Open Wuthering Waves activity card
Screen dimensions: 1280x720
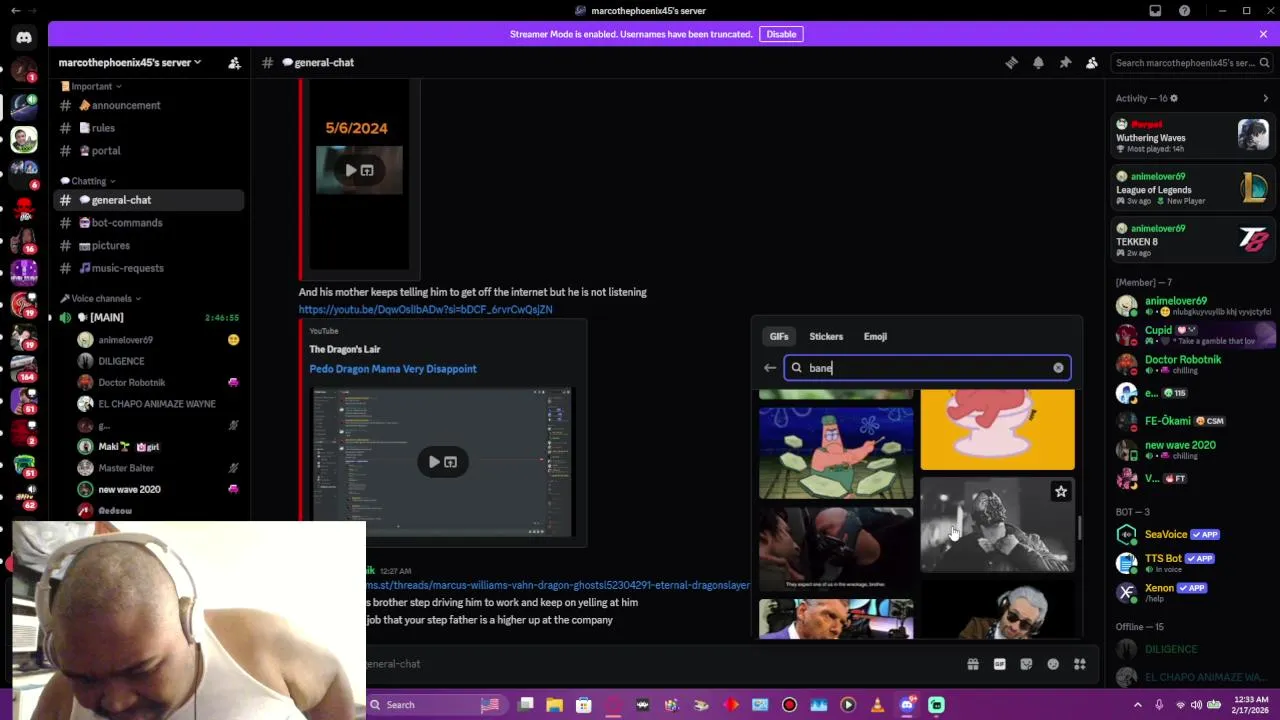(1192, 136)
